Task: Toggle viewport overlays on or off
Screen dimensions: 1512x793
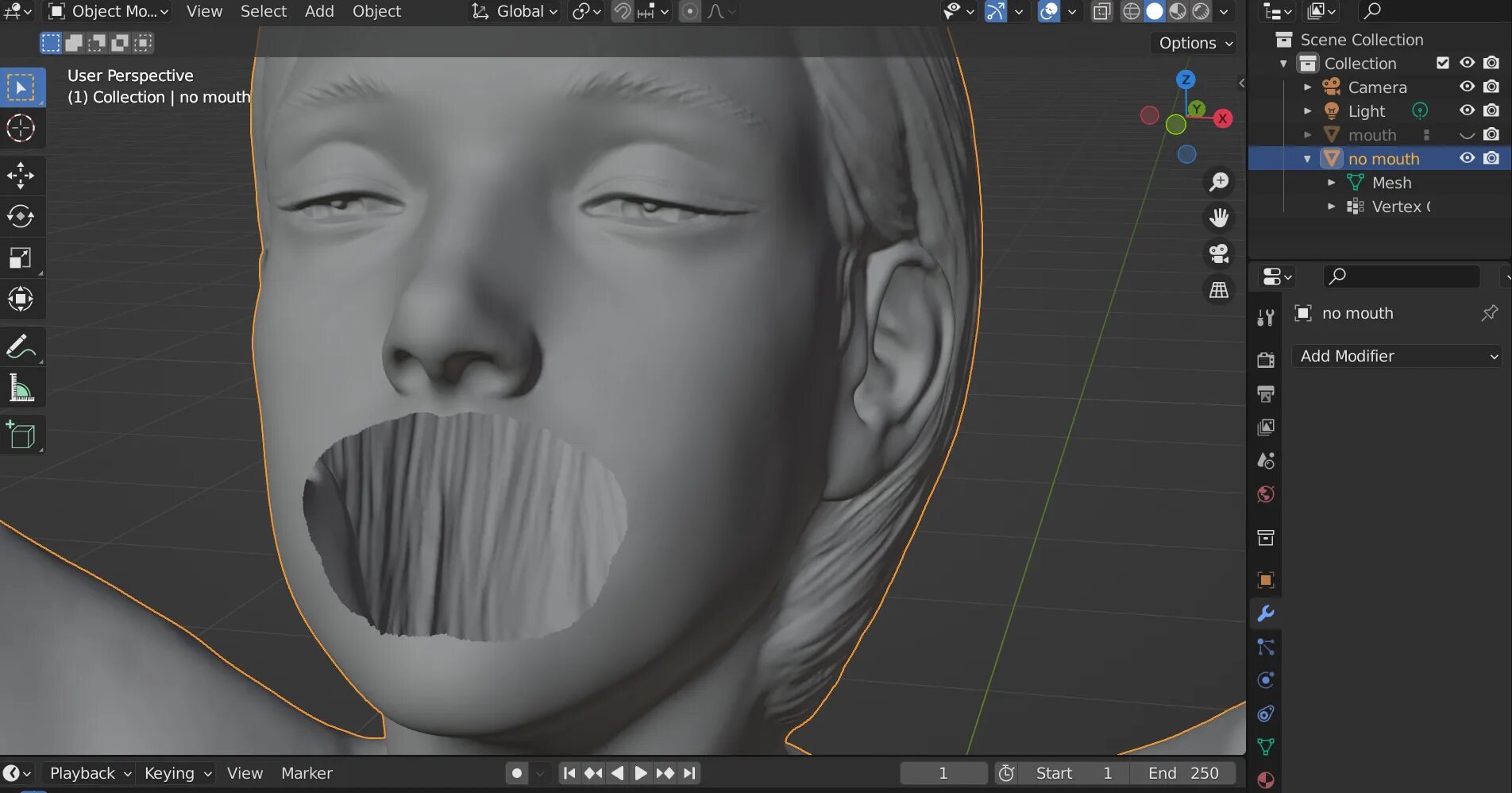Action: coord(1049,11)
